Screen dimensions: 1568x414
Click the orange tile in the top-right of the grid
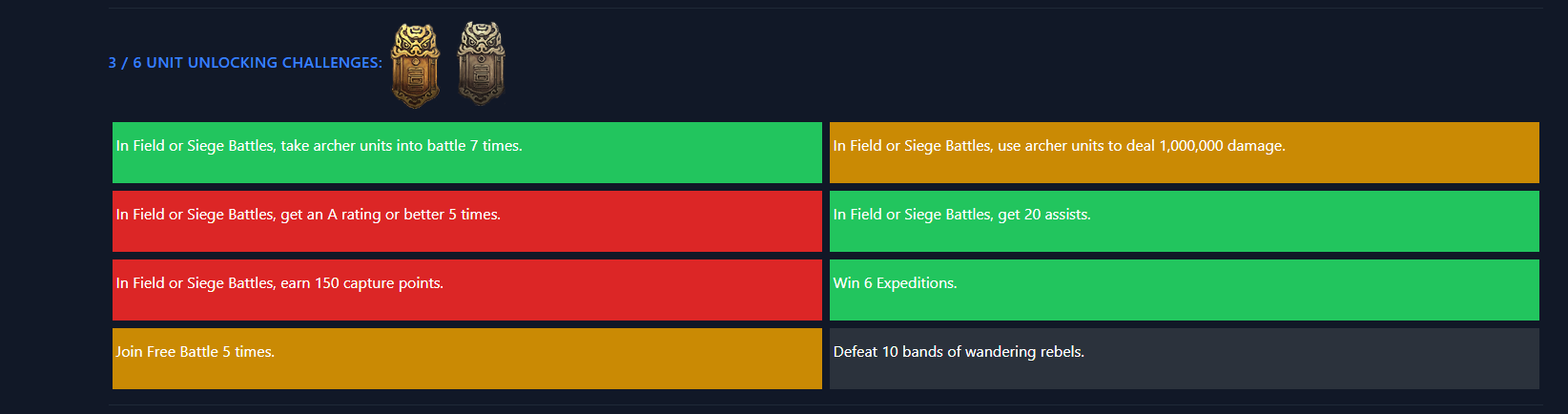[x=1185, y=153]
